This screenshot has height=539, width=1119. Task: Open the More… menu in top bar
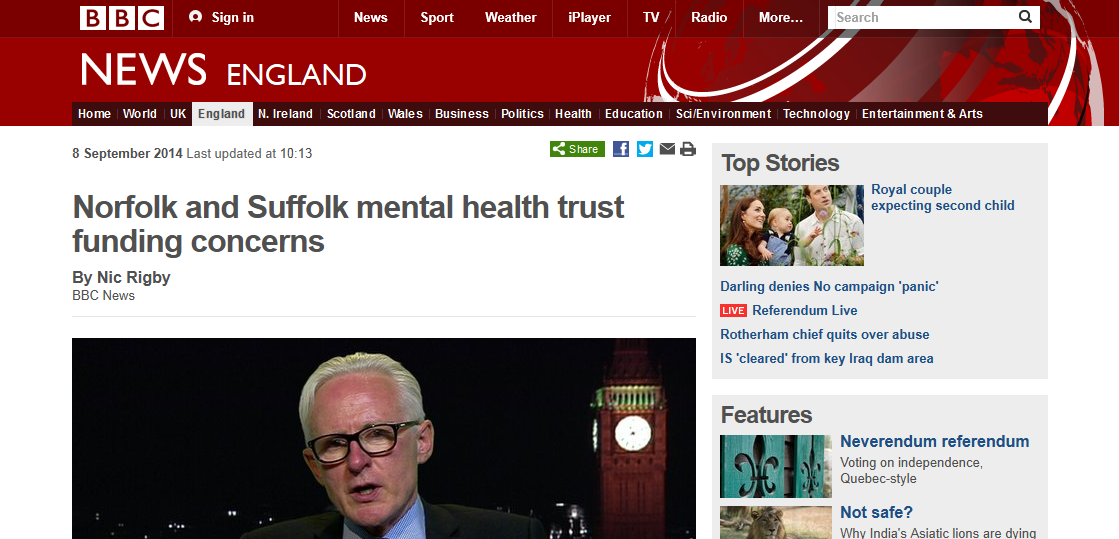click(781, 18)
